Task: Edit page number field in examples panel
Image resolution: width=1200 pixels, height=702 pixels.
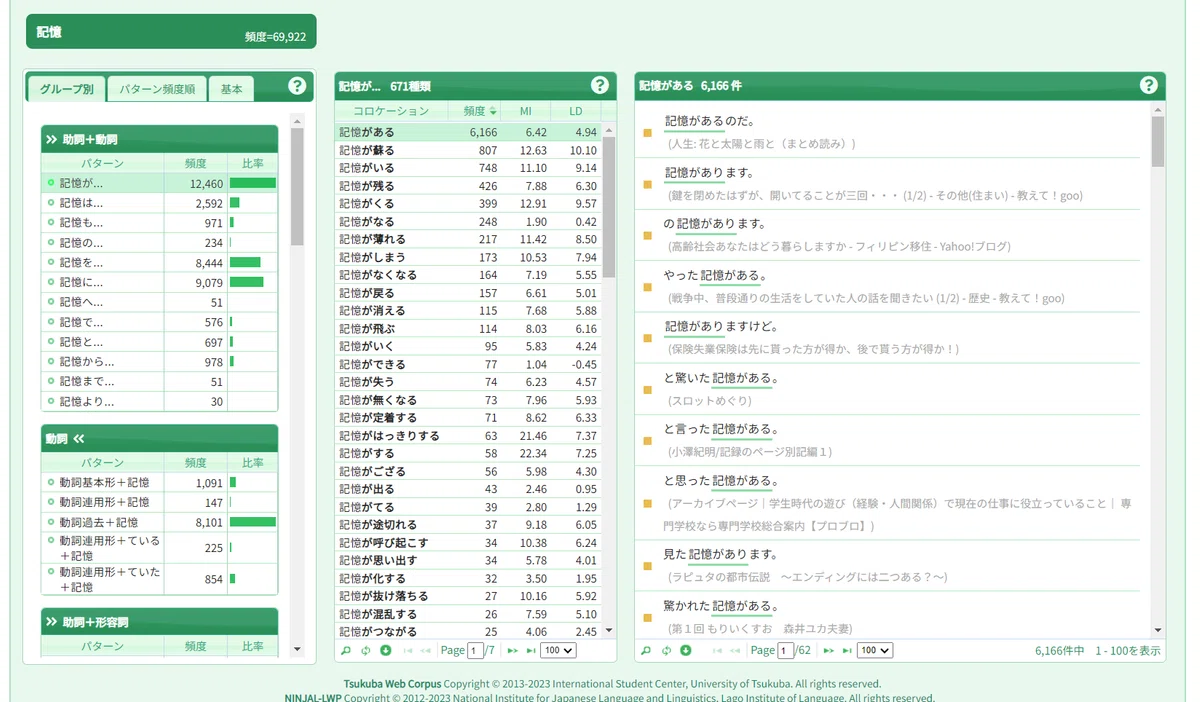Action: (x=786, y=650)
